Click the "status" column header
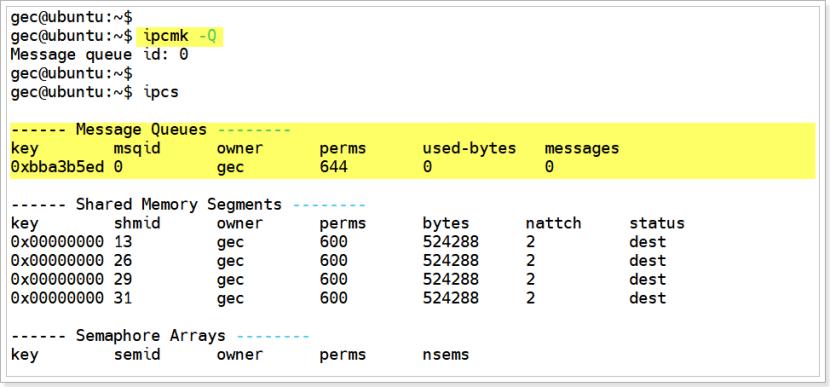This screenshot has height=387, width=830. 657,224
